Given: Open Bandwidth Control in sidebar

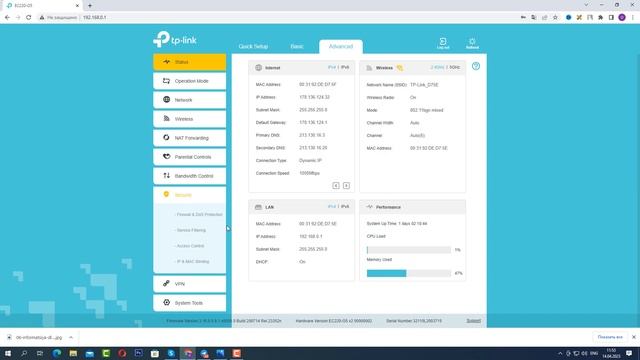Looking at the screenshot, I should click(189, 176).
